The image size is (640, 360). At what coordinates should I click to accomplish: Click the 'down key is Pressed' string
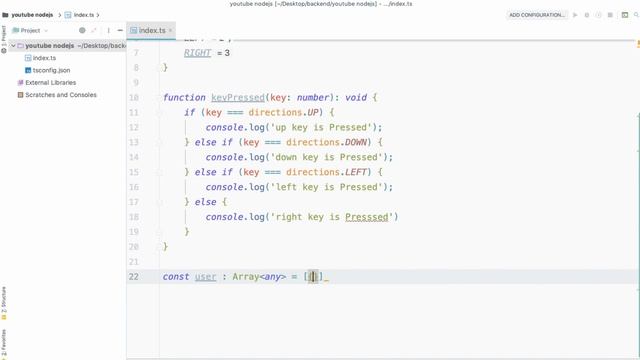327,158
